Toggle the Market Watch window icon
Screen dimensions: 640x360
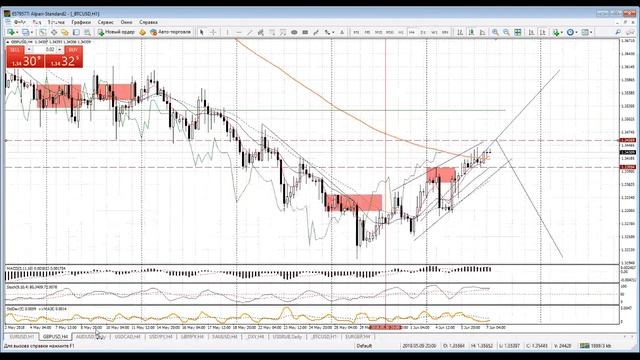point(42,32)
